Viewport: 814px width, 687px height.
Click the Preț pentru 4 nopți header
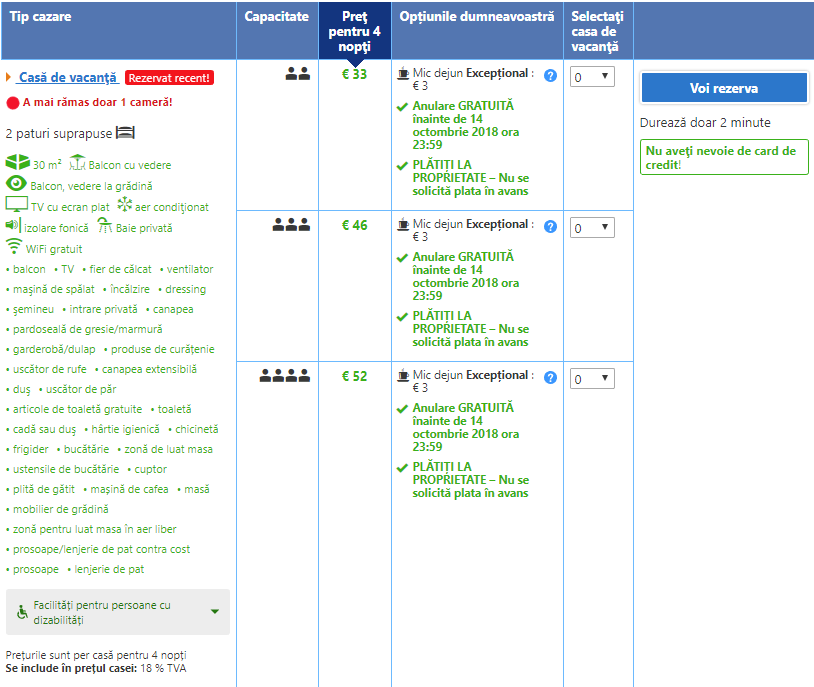[355, 32]
